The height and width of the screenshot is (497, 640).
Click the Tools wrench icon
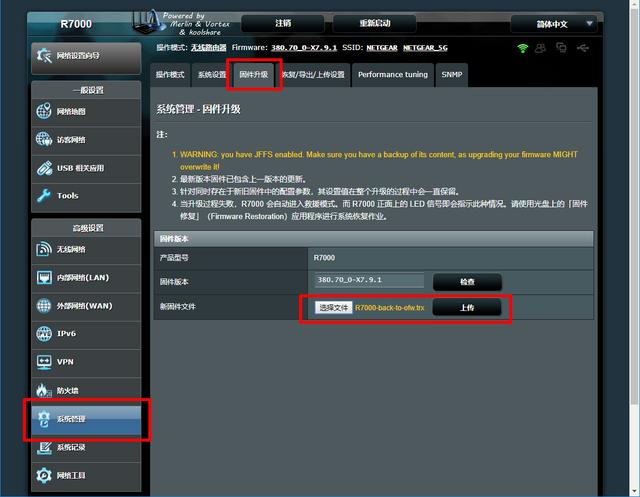[x=44, y=195]
